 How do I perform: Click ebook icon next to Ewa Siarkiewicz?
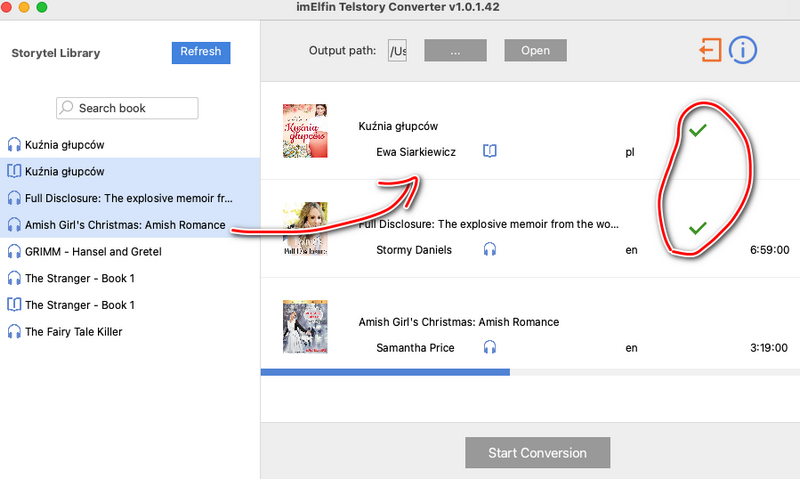(x=490, y=151)
